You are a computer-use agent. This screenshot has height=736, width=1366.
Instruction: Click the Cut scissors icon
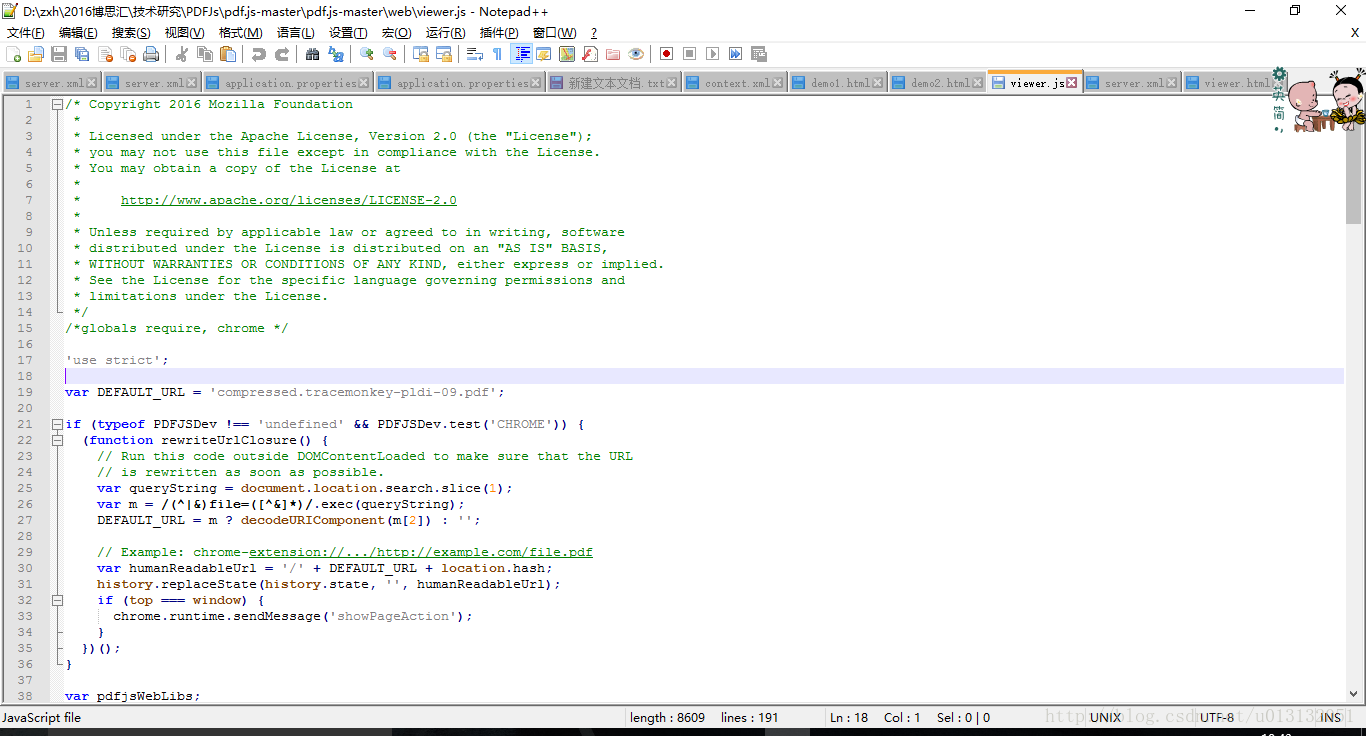[x=182, y=54]
